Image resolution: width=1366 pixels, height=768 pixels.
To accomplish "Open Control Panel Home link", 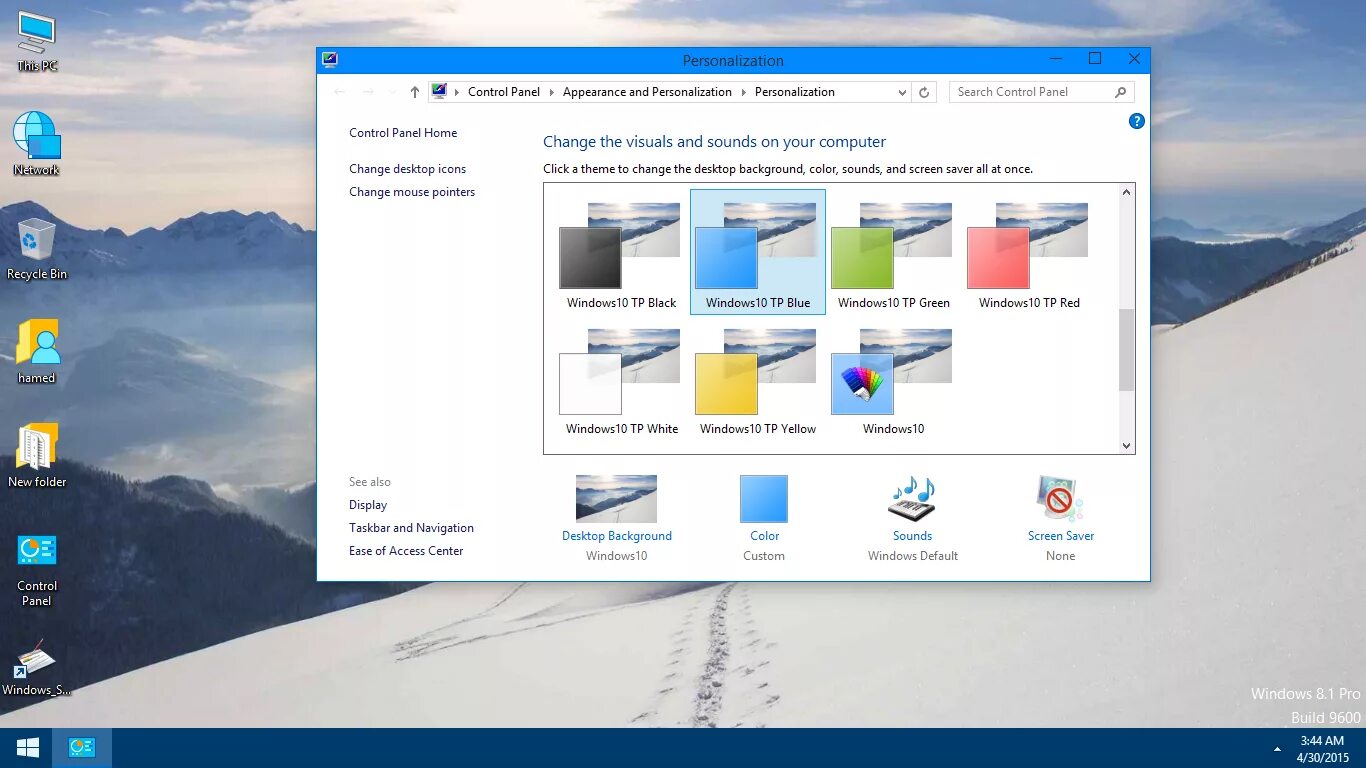I will tap(403, 133).
